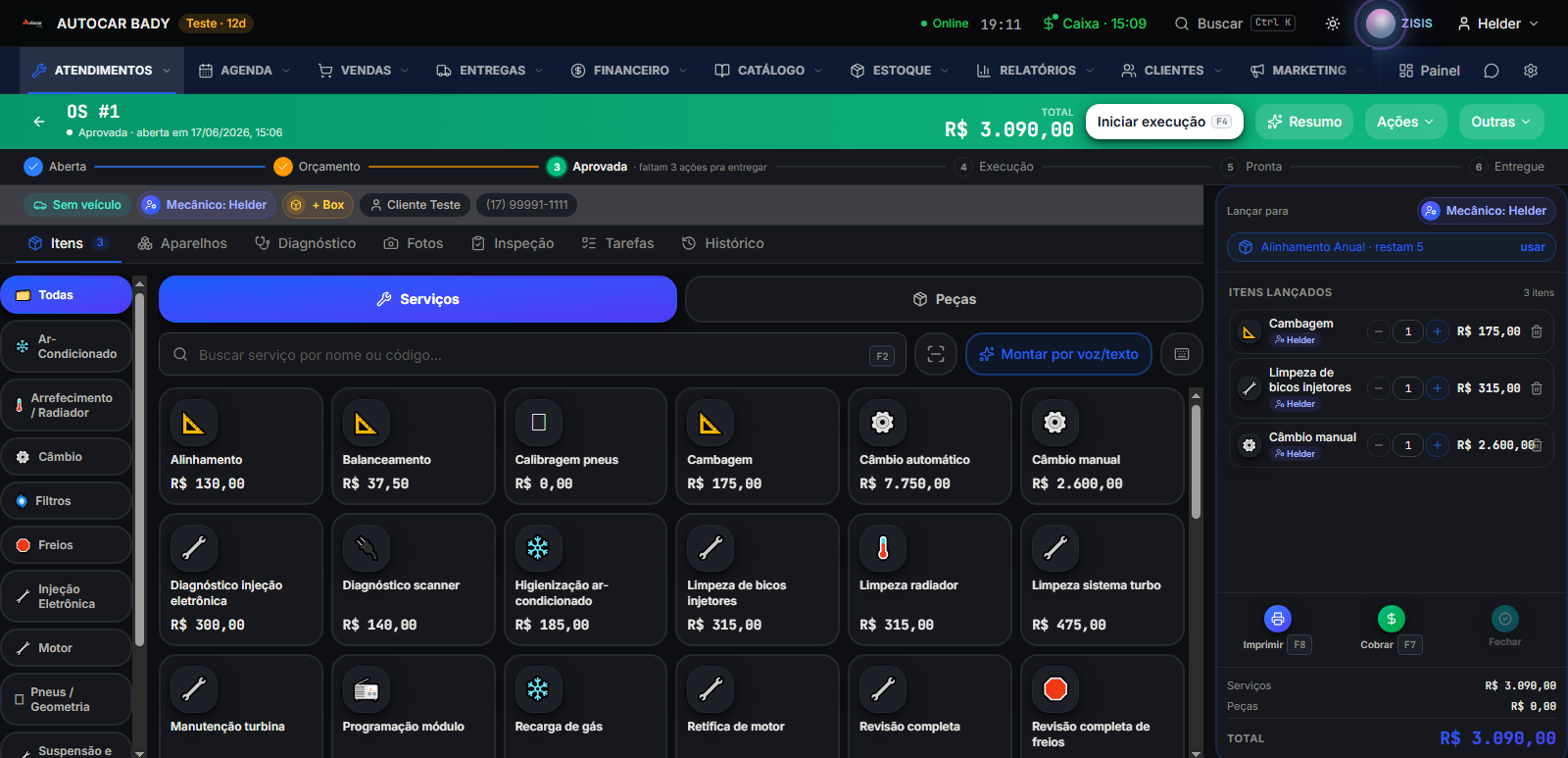1568x758 pixels.
Task: Open the Outras dropdown
Action: pos(1501,122)
